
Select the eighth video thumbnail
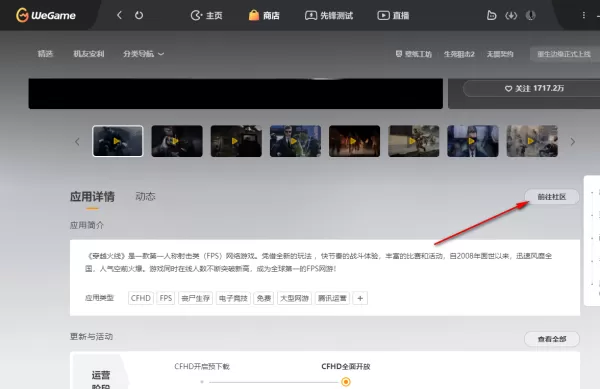pyautogui.click(x=532, y=141)
